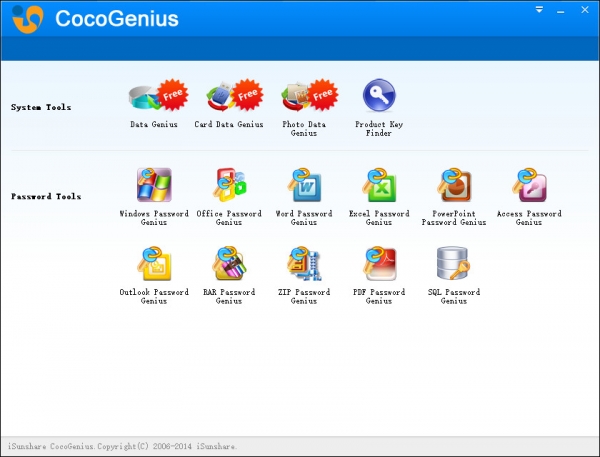
Task: Open the title bar dropdown menu arrow
Action: pos(539,10)
